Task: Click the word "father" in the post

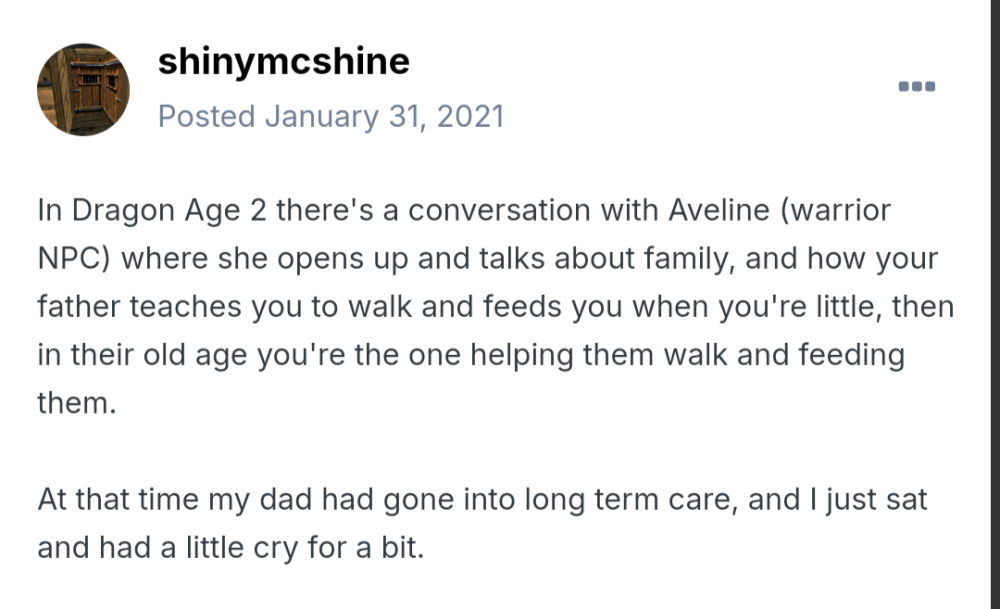Action: (79, 308)
